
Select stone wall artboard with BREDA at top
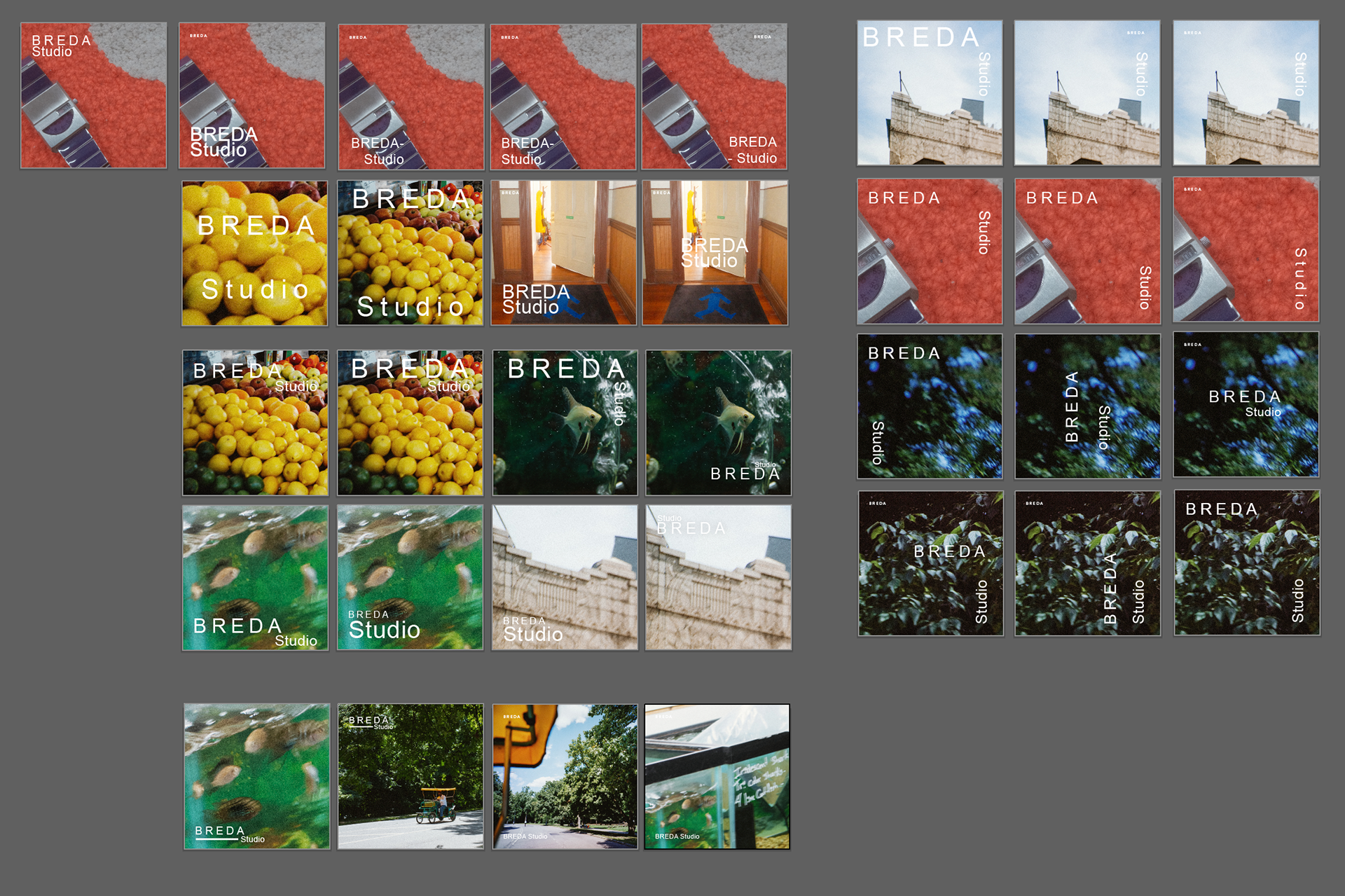point(718,577)
